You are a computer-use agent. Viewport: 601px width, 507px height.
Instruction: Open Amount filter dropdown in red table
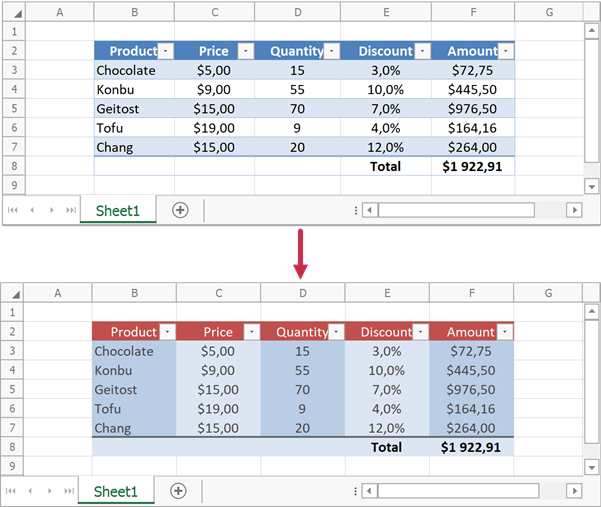point(505,332)
